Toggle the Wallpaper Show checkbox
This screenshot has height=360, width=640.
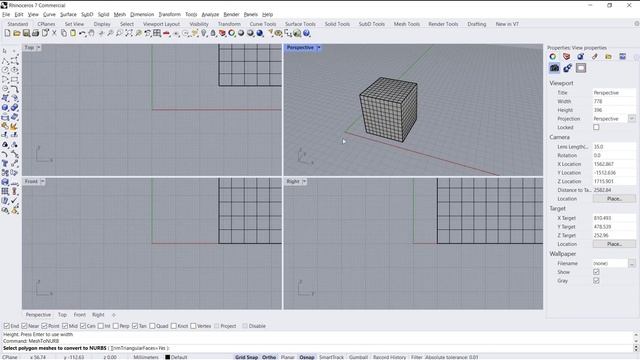click(596, 272)
